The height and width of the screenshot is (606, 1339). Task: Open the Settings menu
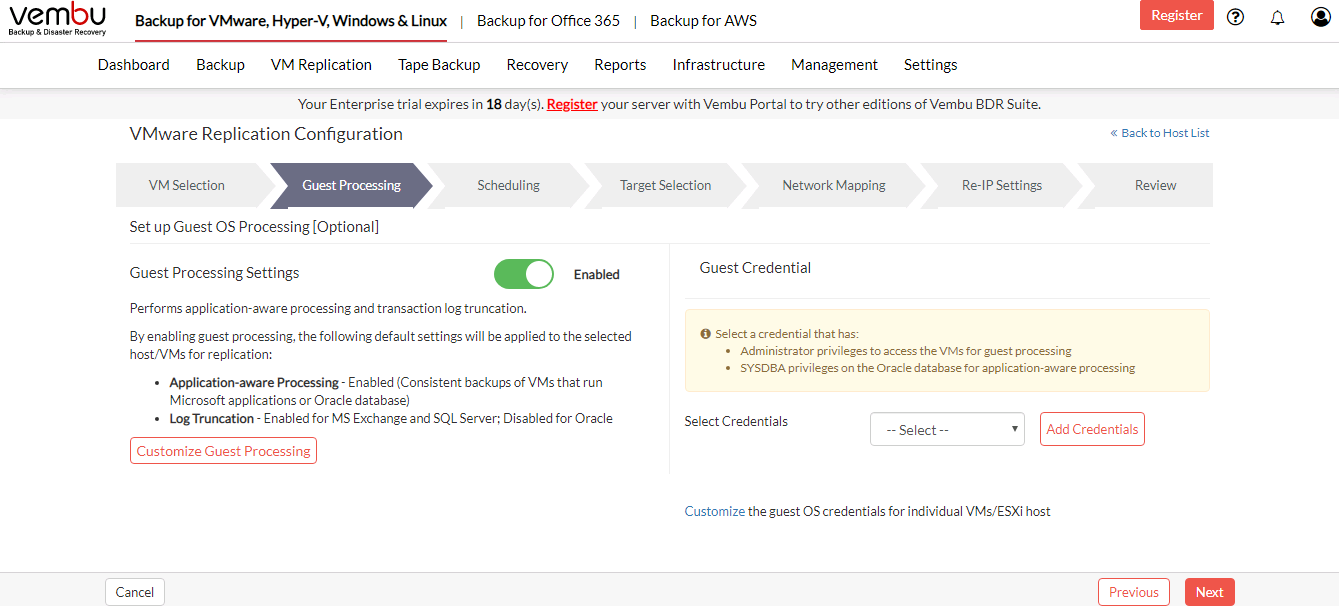931,65
